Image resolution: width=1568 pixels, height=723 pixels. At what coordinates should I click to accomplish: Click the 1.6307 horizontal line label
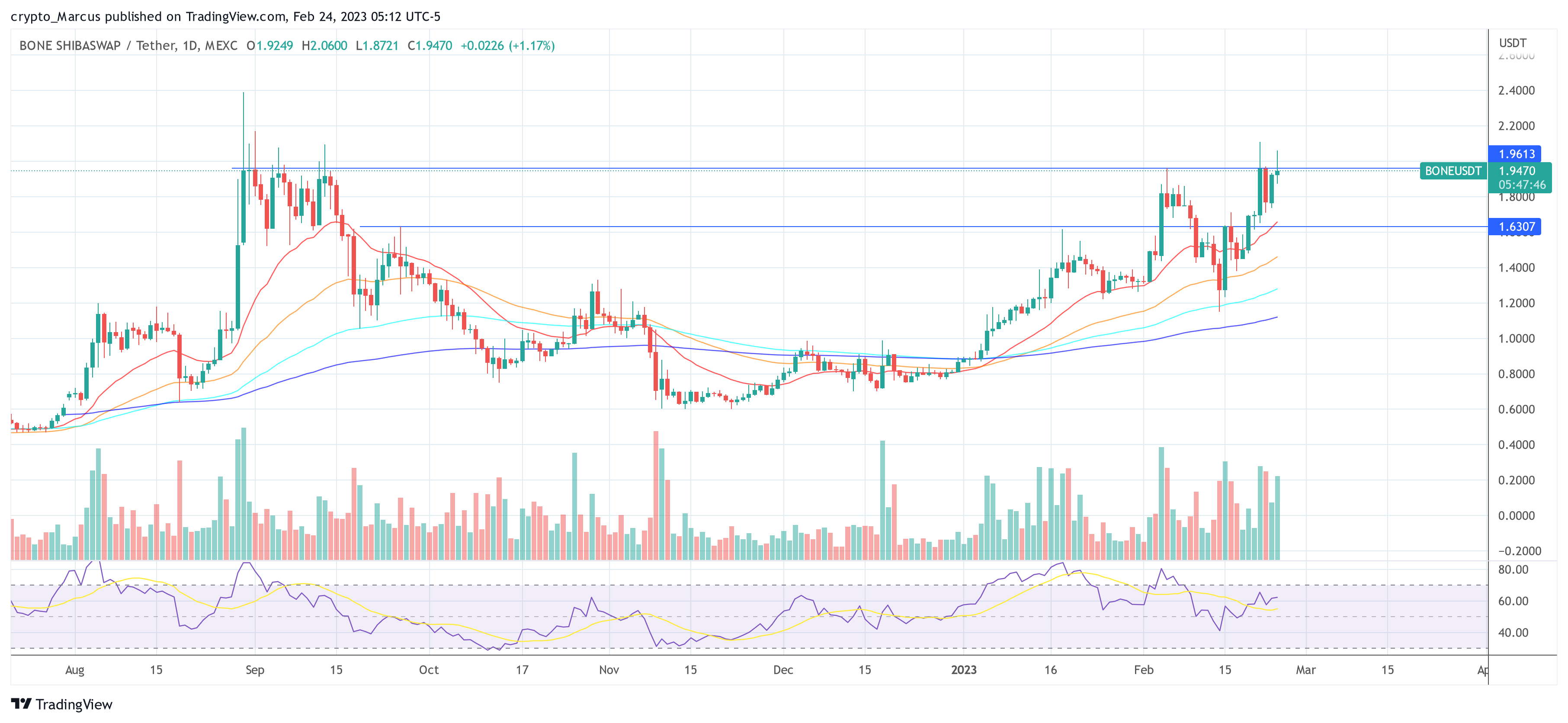coord(1517,227)
